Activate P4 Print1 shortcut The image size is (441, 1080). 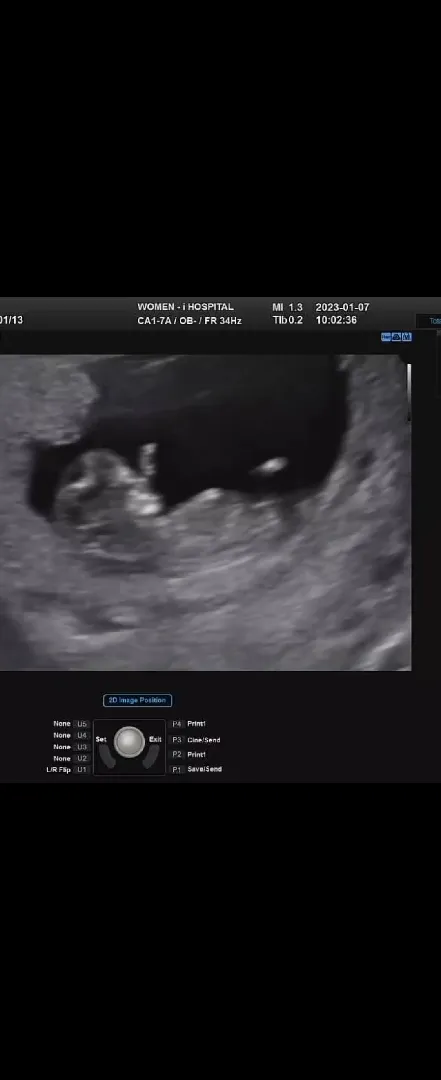click(189, 724)
